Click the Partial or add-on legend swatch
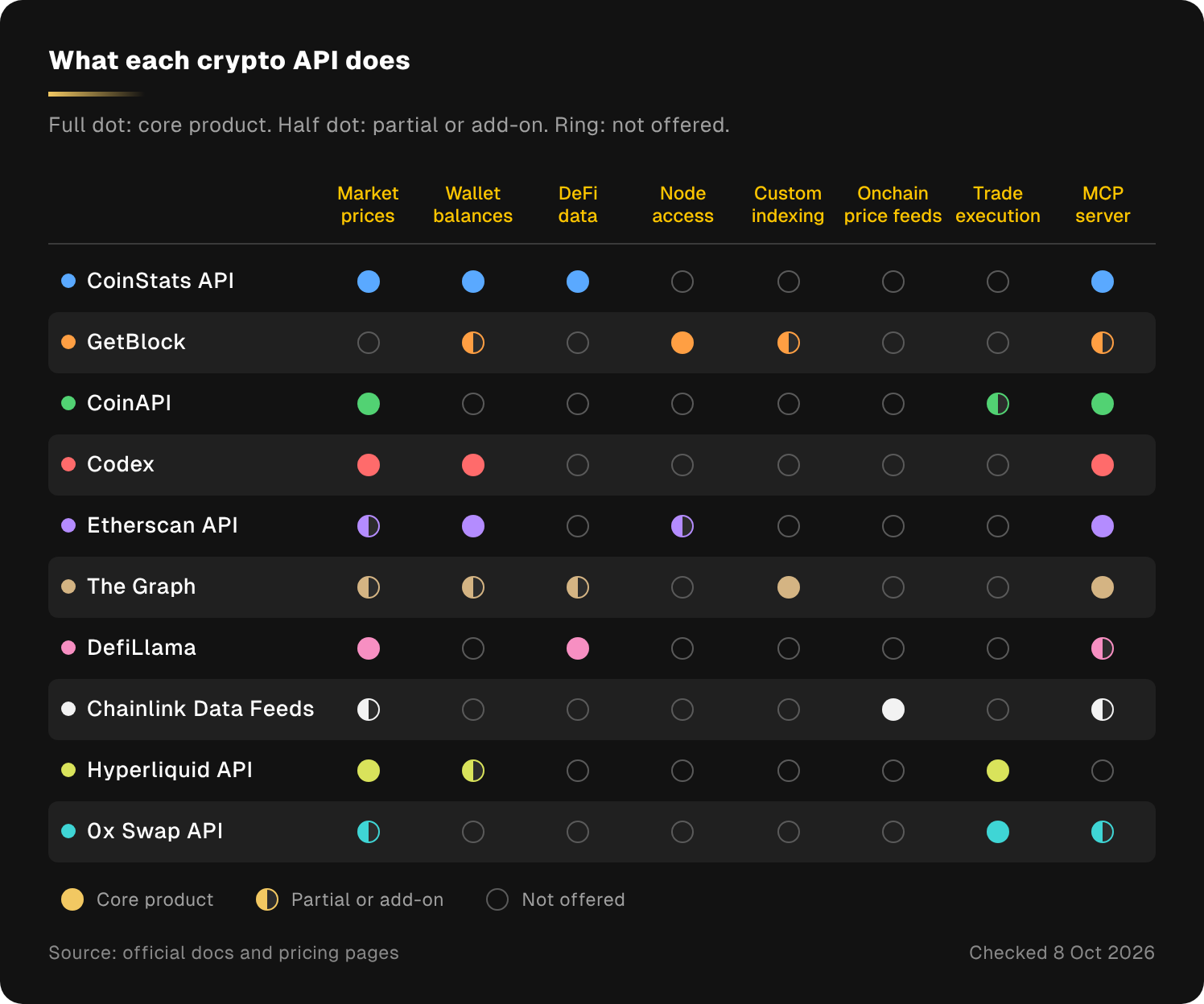 point(267,899)
